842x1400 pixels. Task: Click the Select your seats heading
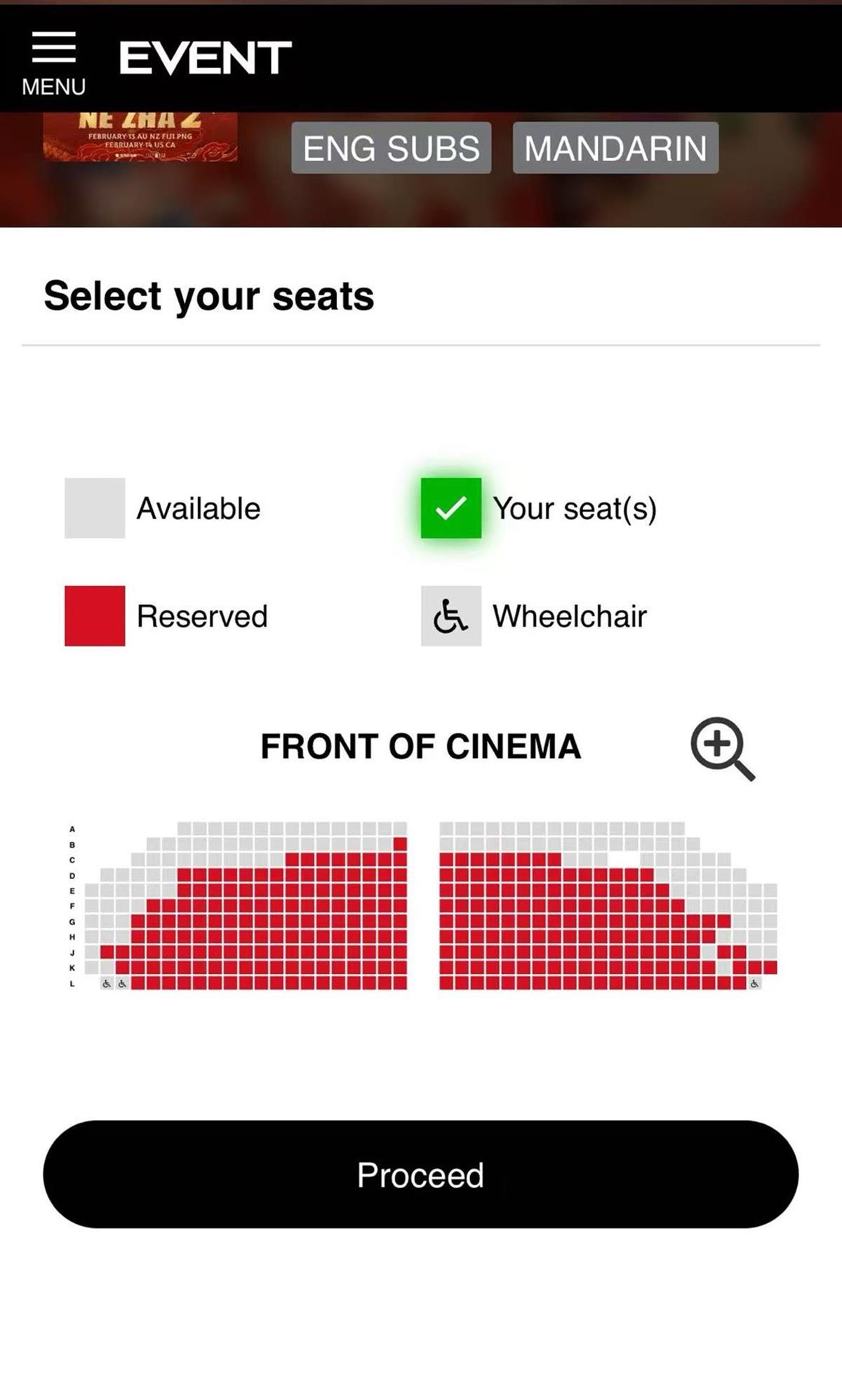point(209,296)
